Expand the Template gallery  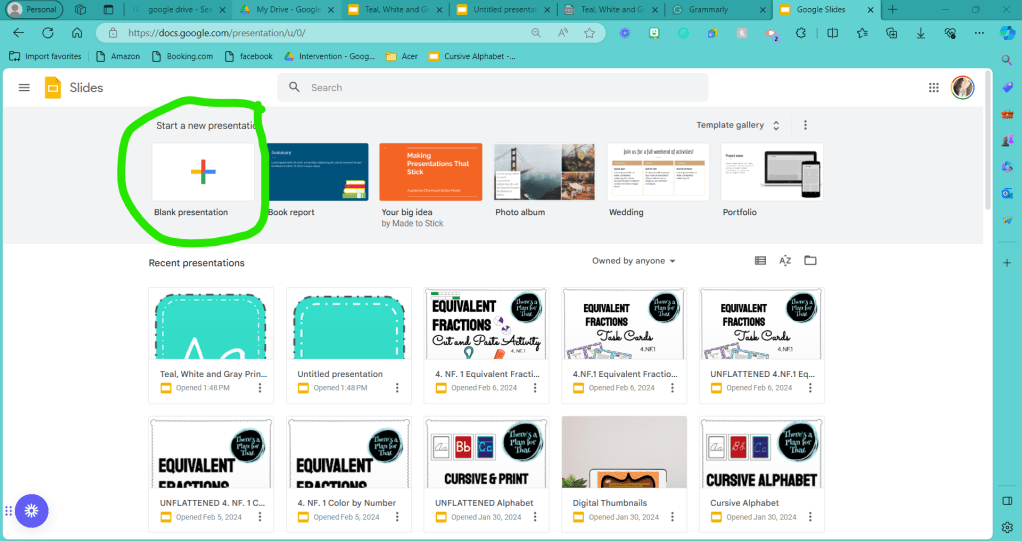point(739,126)
